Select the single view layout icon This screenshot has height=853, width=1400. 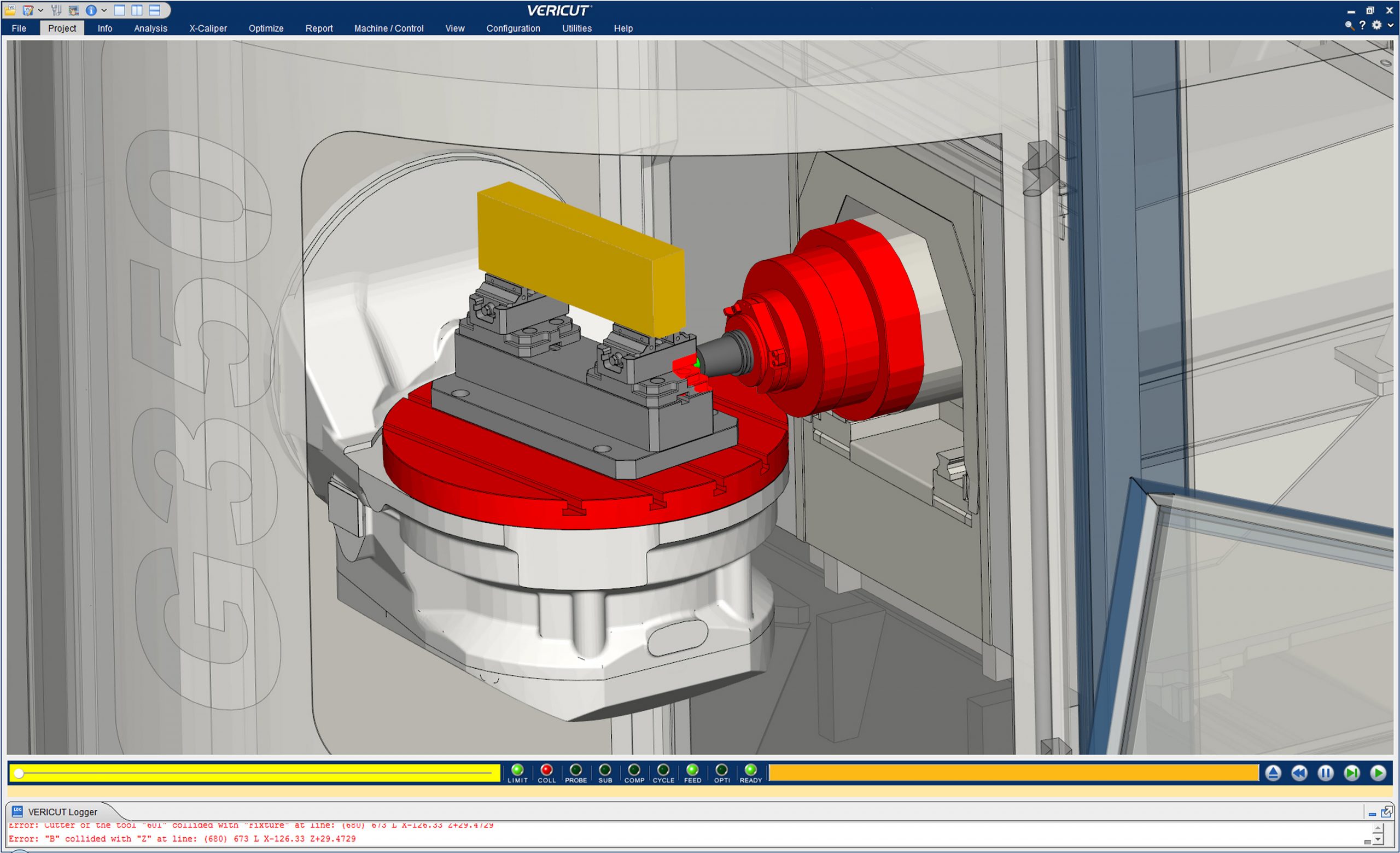pos(119,10)
